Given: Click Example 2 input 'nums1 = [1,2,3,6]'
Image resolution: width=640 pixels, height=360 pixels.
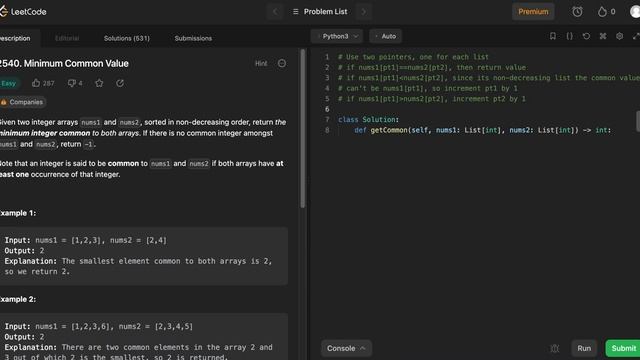Looking at the screenshot, I should pyautogui.click(x=73, y=327).
